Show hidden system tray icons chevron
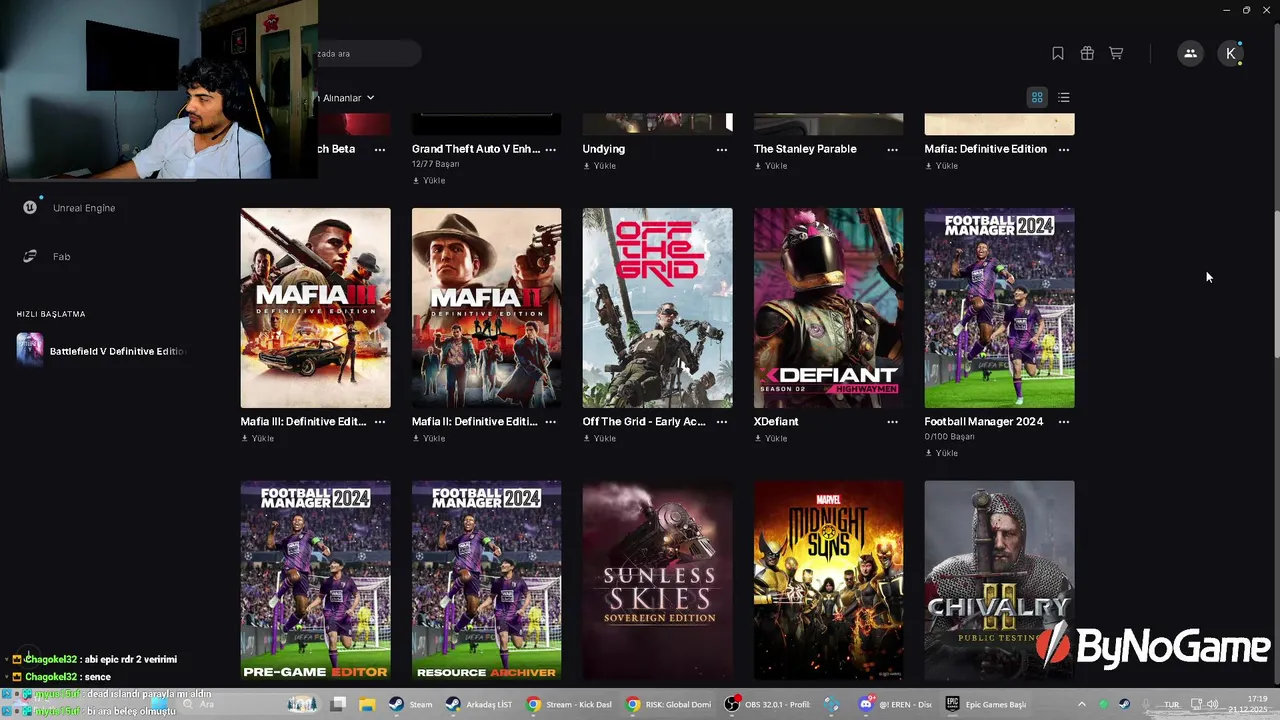This screenshot has height=720, width=1280. click(x=1081, y=704)
